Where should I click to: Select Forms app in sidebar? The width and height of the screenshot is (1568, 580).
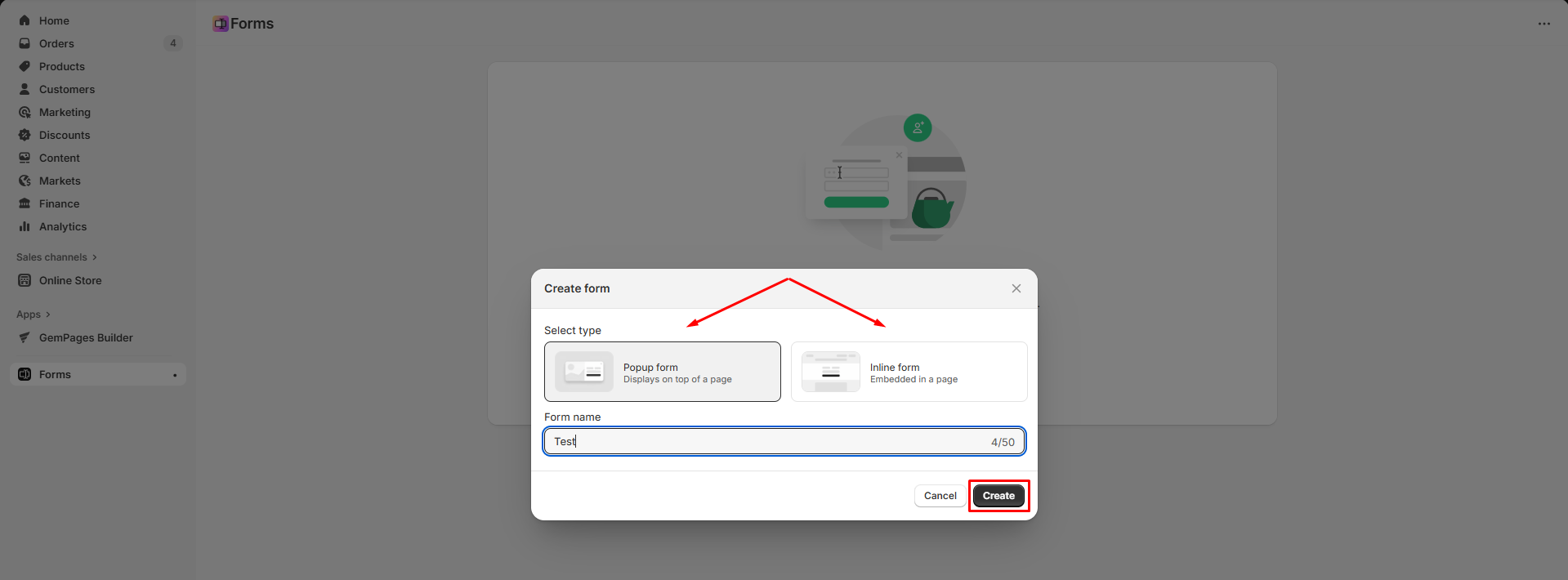click(98, 374)
